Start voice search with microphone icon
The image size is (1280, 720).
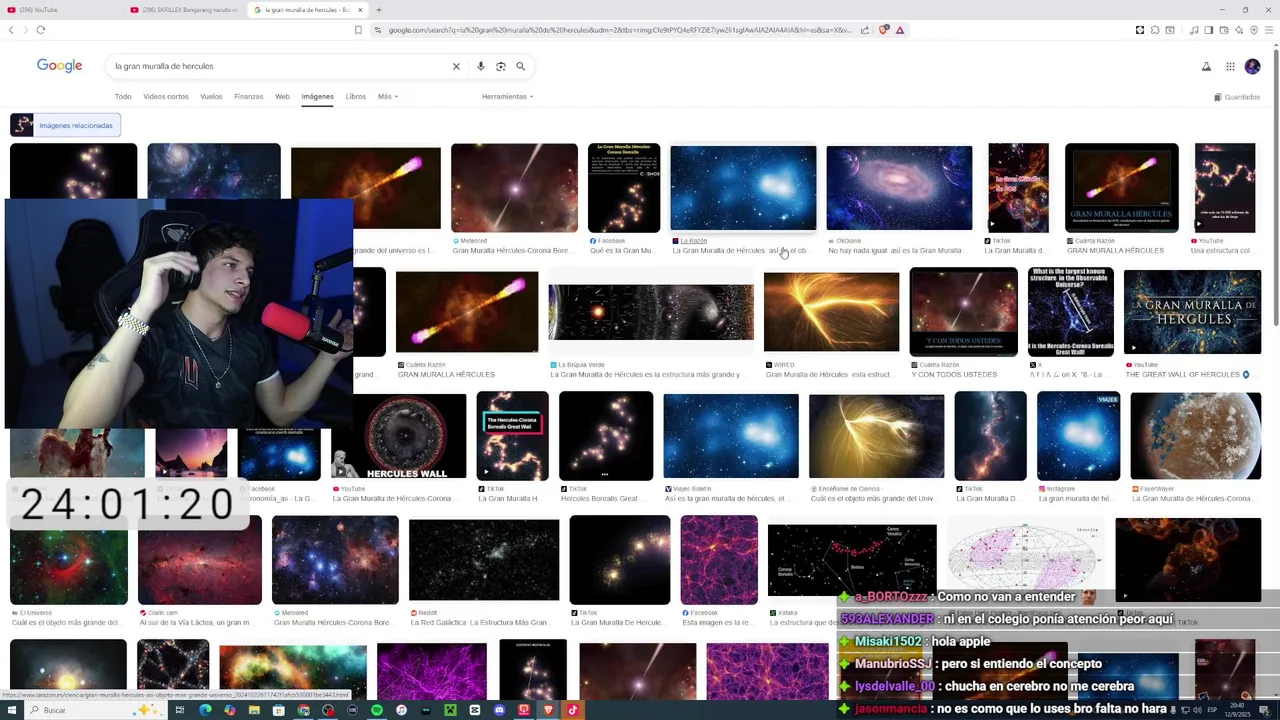tap(481, 66)
